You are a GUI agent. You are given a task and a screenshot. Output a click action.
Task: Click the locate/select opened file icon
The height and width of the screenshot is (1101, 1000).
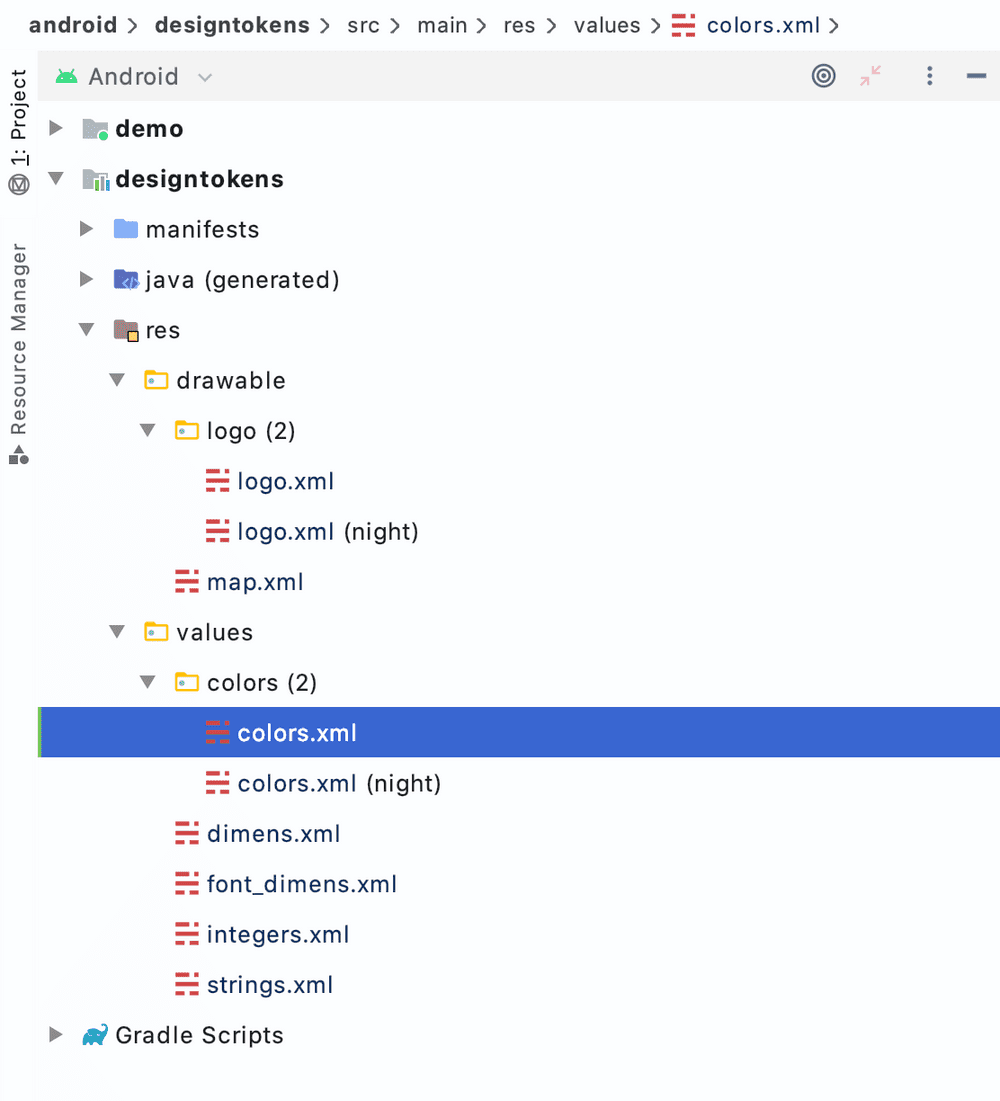823,75
